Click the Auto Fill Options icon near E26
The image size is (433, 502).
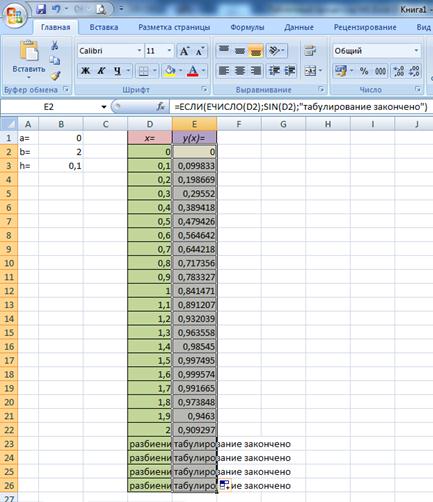click(224, 485)
